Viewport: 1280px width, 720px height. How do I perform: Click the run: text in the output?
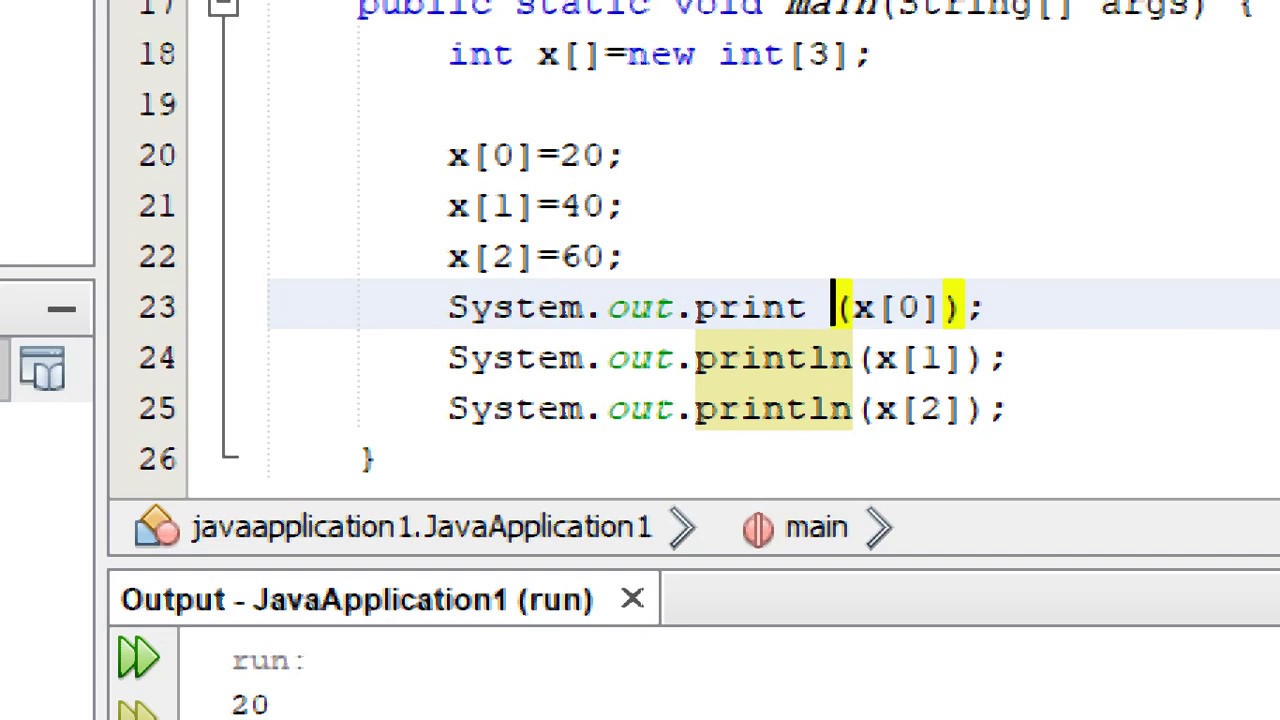click(268, 661)
